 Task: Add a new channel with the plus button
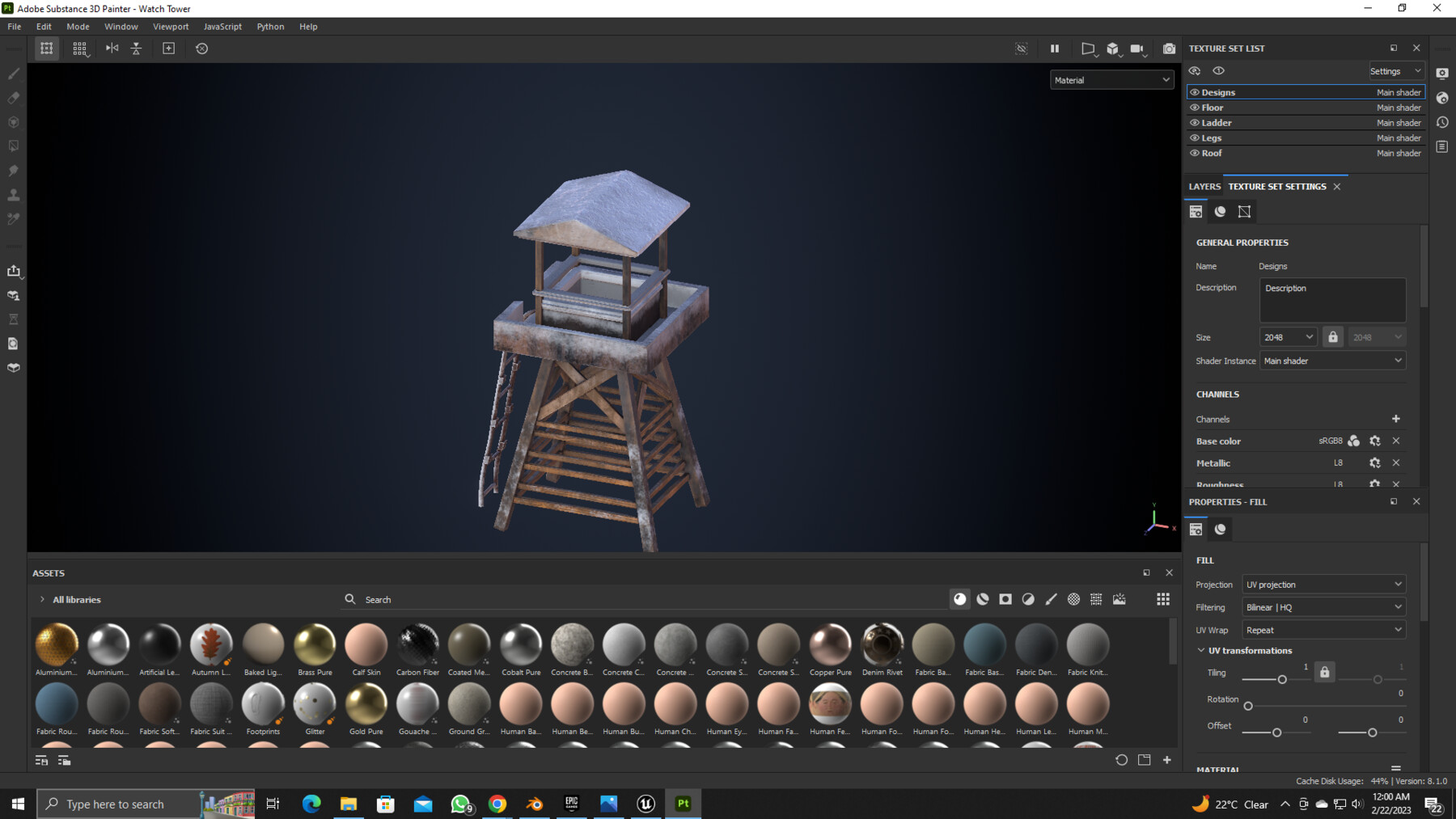[1396, 419]
